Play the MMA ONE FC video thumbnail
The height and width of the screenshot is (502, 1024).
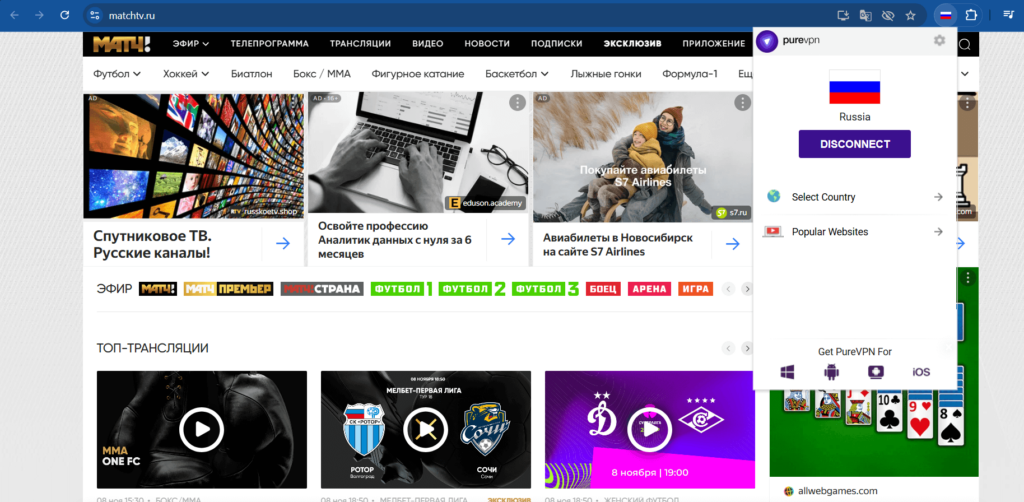click(x=201, y=430)
